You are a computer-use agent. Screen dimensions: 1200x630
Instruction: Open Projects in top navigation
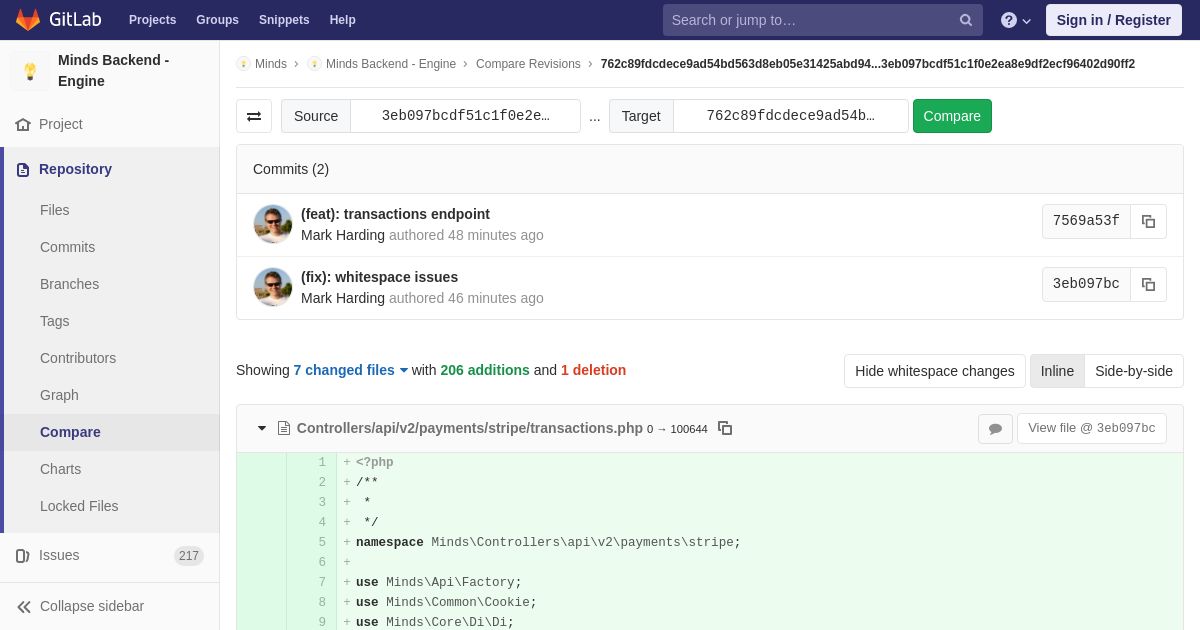coord(152,20)
